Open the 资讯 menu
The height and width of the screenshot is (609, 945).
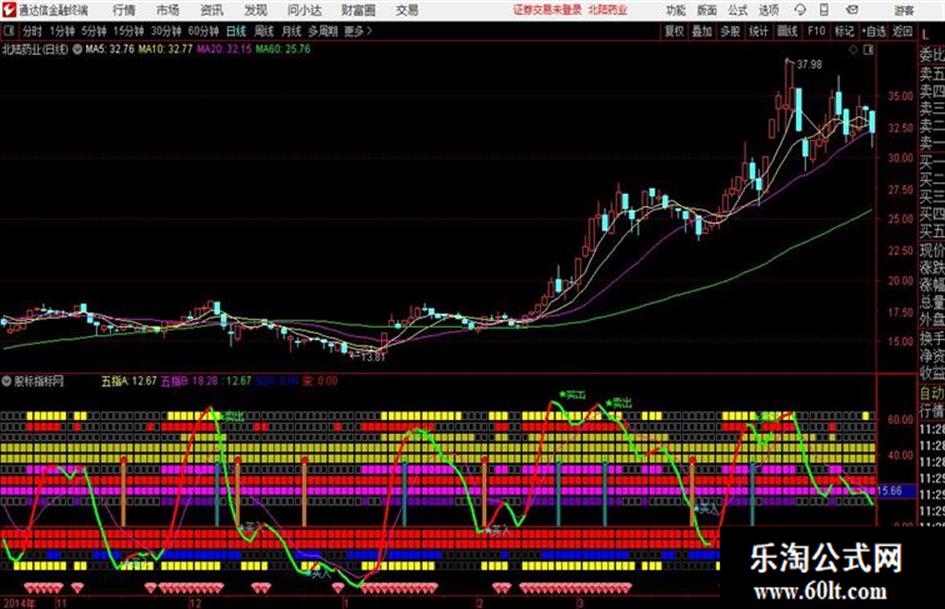coord(211,10)
